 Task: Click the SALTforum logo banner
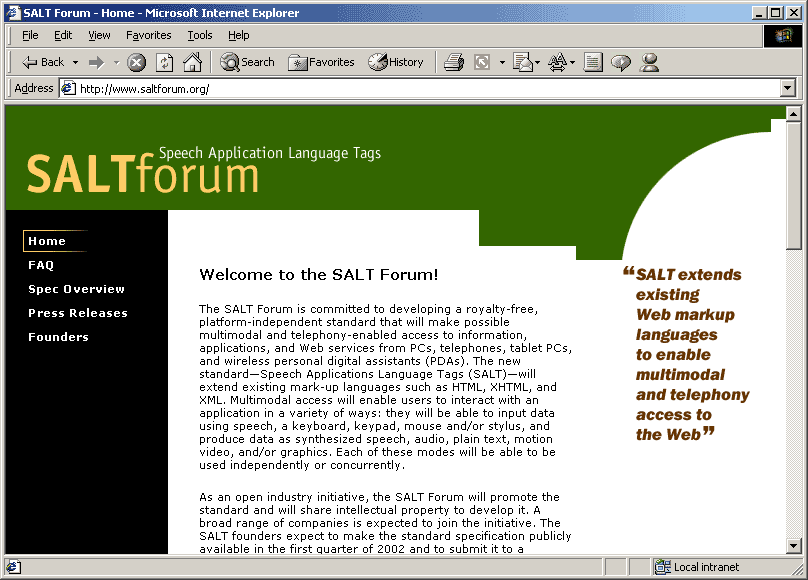point(142,173)
